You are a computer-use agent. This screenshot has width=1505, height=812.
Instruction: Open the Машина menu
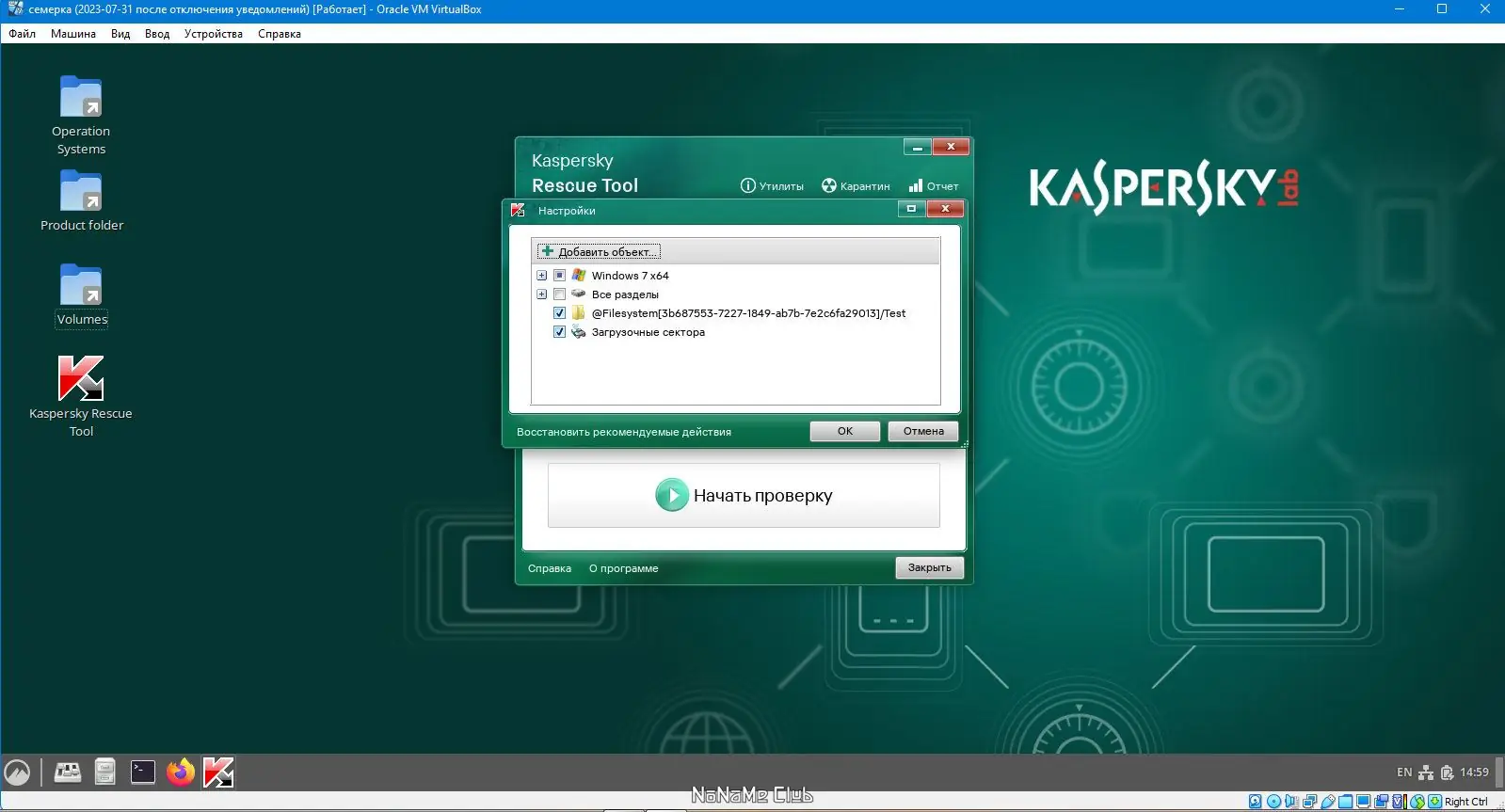pyautogui.click(x=73, y=34)
